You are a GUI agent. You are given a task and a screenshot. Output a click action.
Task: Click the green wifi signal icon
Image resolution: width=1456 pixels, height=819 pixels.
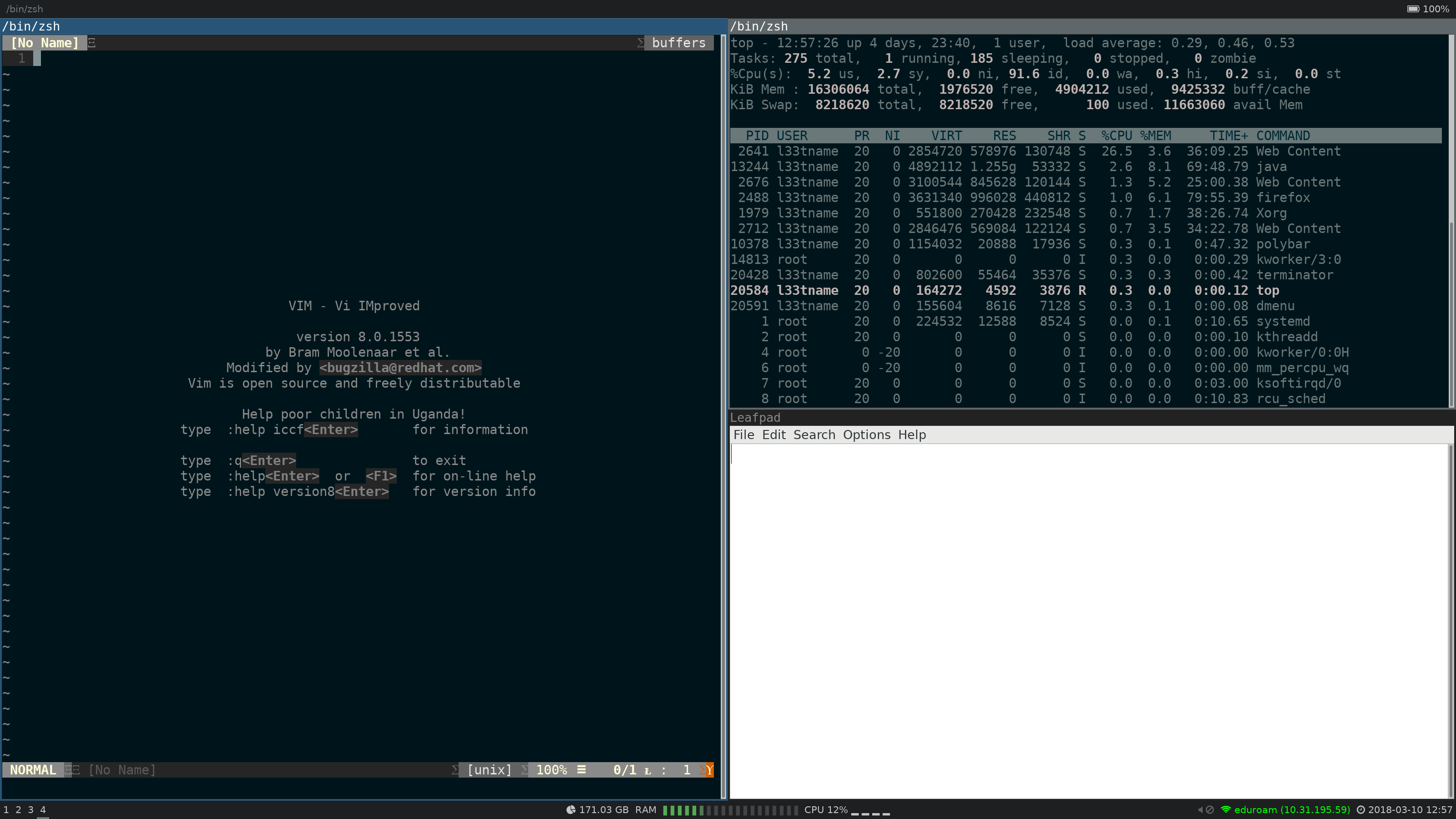pyautogui.click(x=1225, y=809)
